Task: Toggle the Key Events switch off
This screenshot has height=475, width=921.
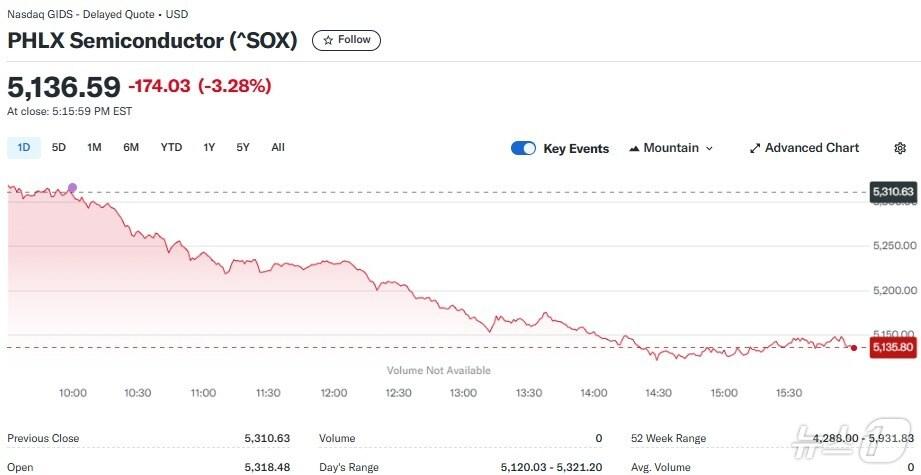Action: 523,148
